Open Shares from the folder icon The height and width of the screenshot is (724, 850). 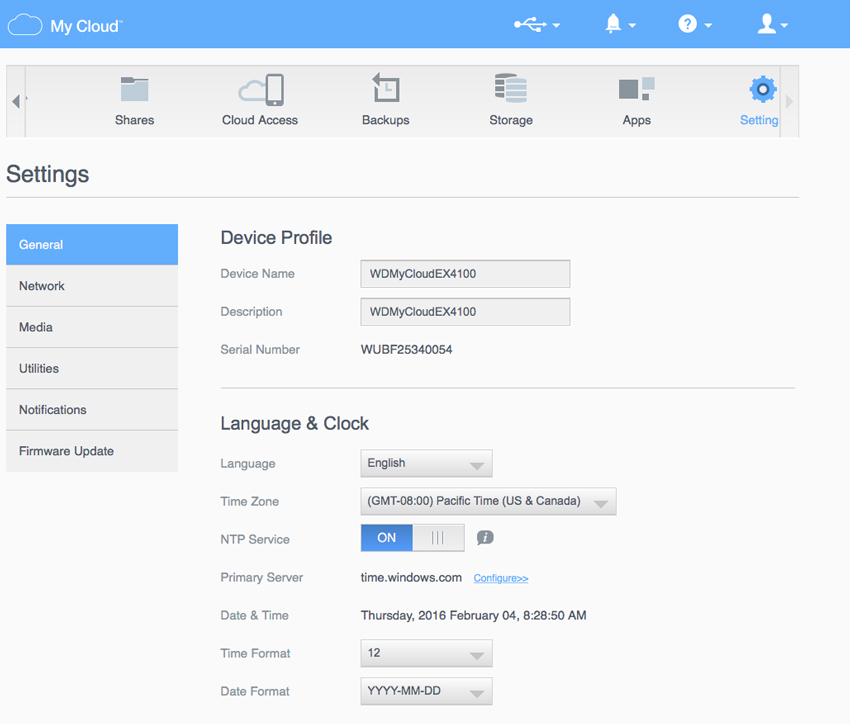pos(134,89)
